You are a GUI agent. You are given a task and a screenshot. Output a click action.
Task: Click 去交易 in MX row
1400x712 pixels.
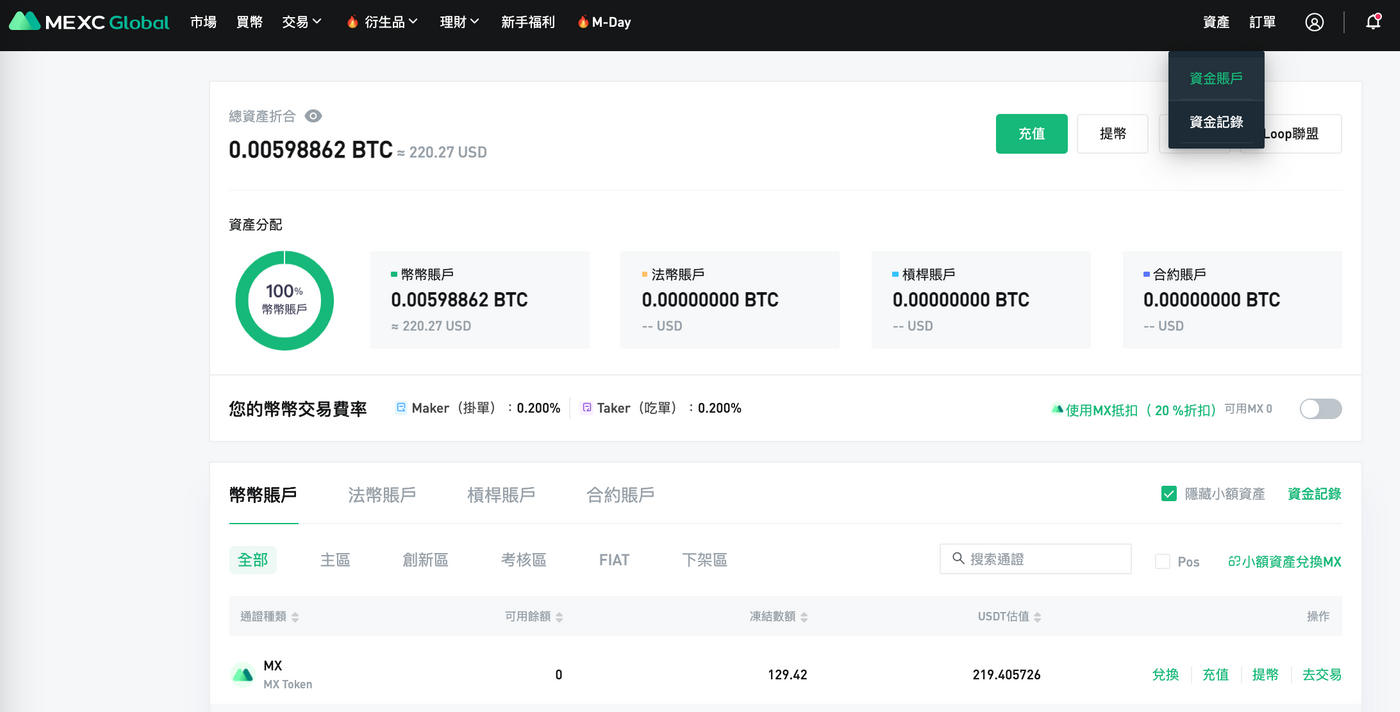(x=1322, y=675)
